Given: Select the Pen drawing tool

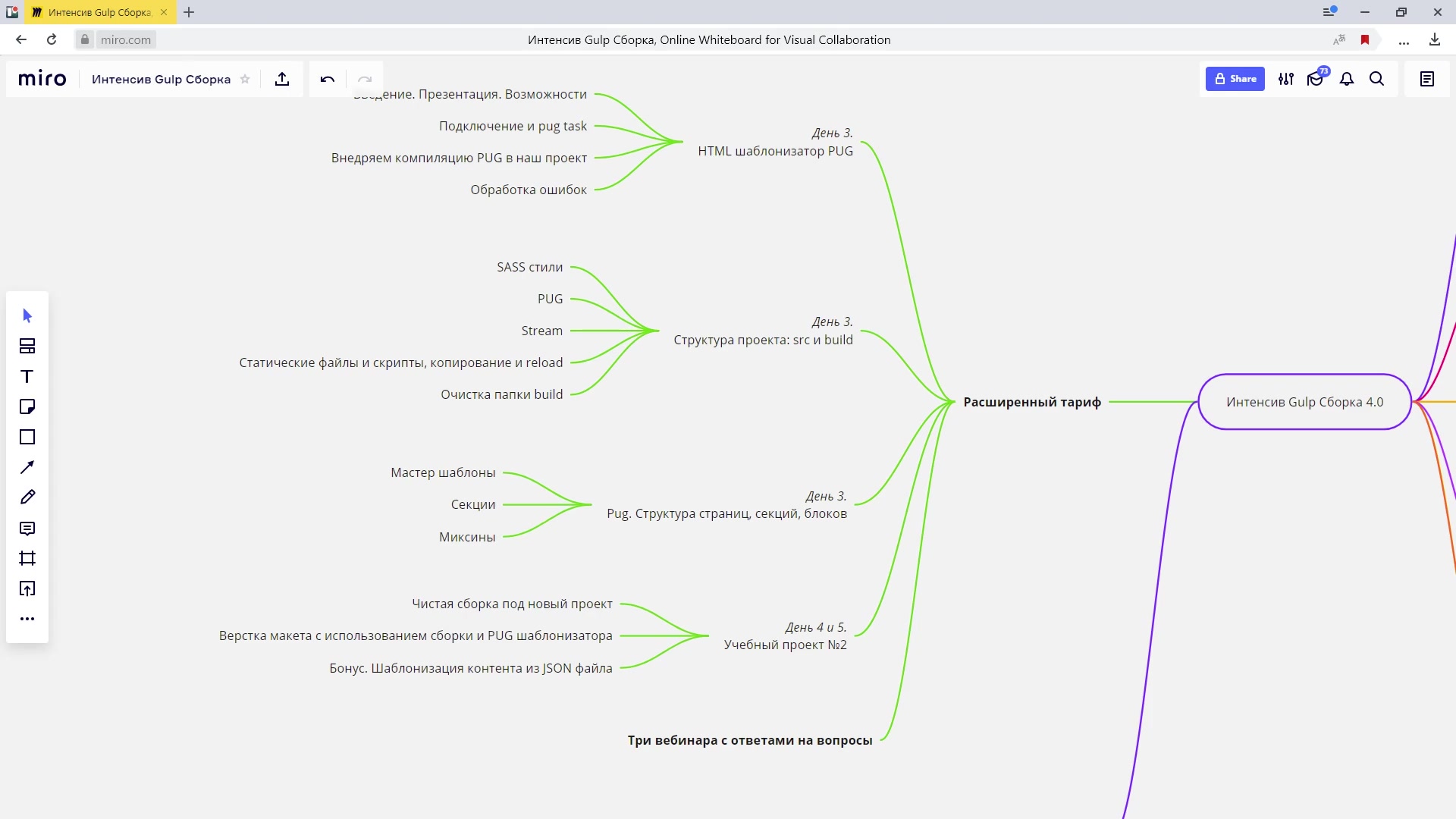Looking at the screenshot, I should tap(27, 497).
